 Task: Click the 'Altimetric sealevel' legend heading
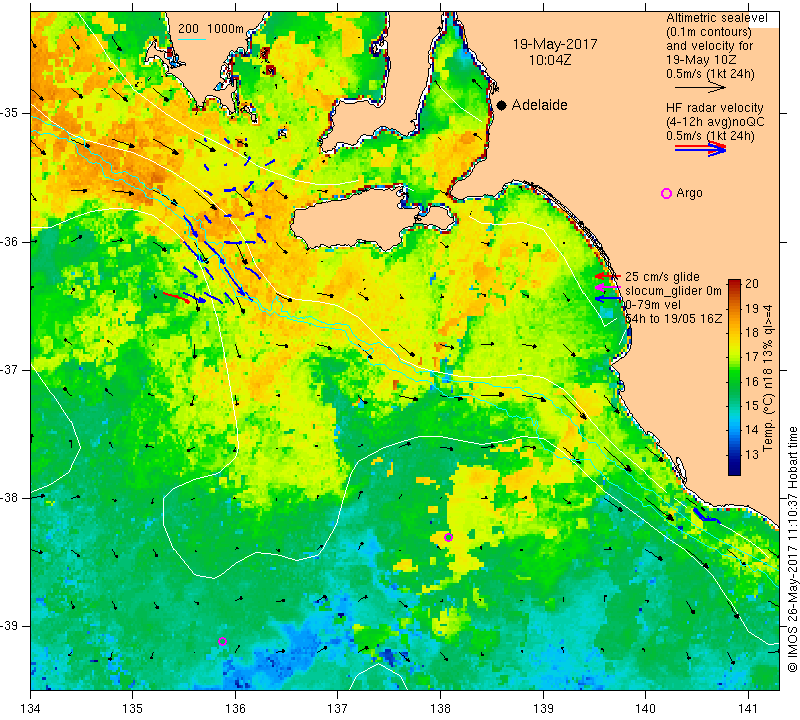click(716, 18)
